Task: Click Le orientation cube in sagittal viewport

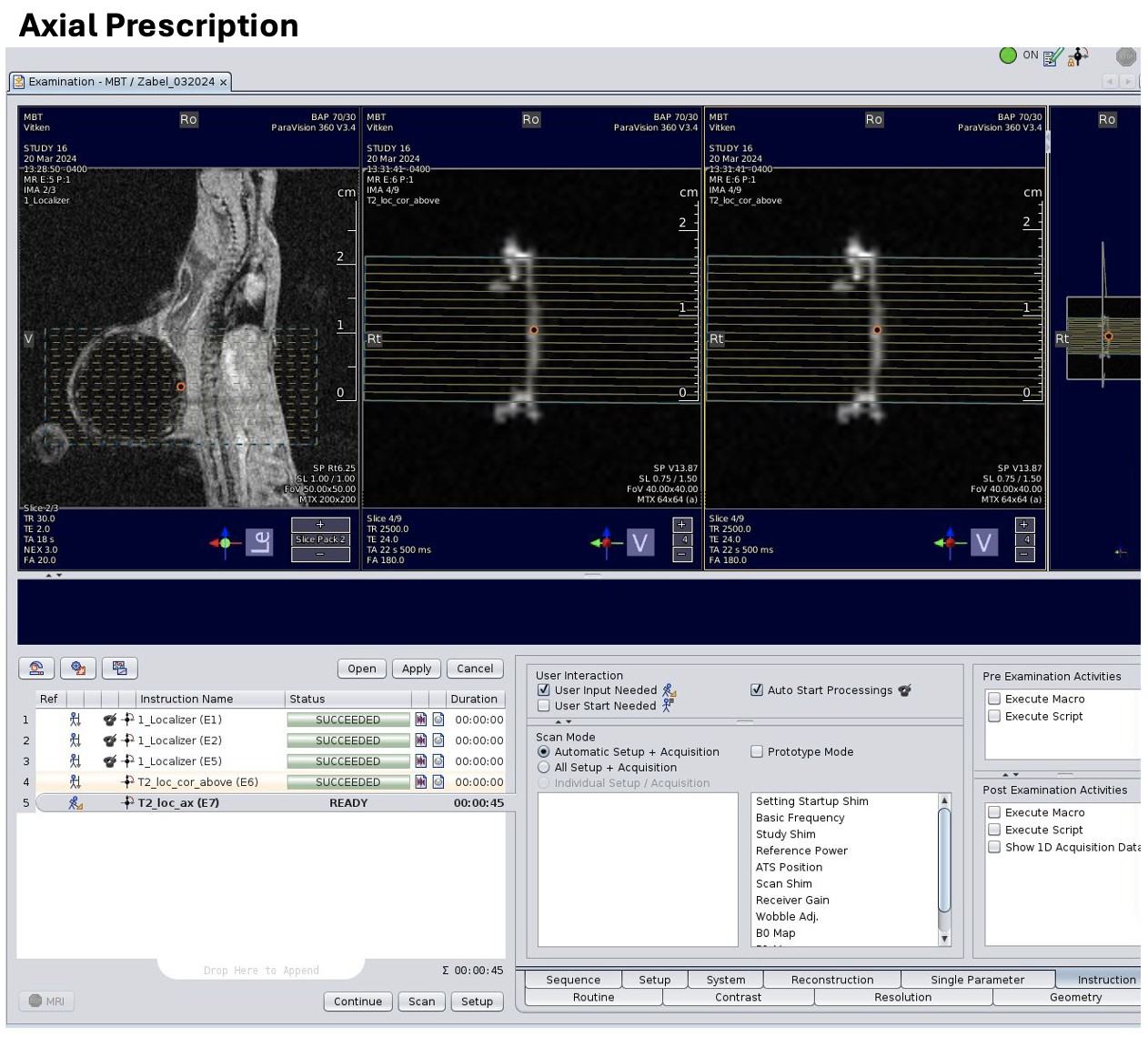Action: click(259, 543)
